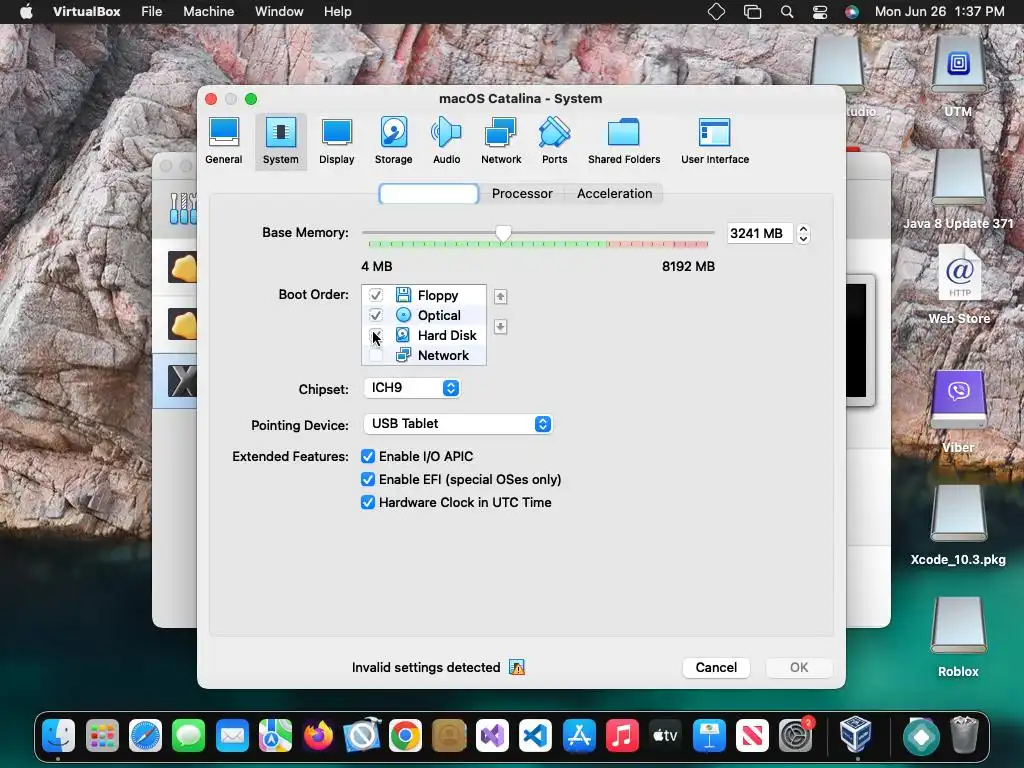The width and height of the screenshot is (1024, 768).
Task: Open the VirtualBox application menu
Action: pos(86,12)
